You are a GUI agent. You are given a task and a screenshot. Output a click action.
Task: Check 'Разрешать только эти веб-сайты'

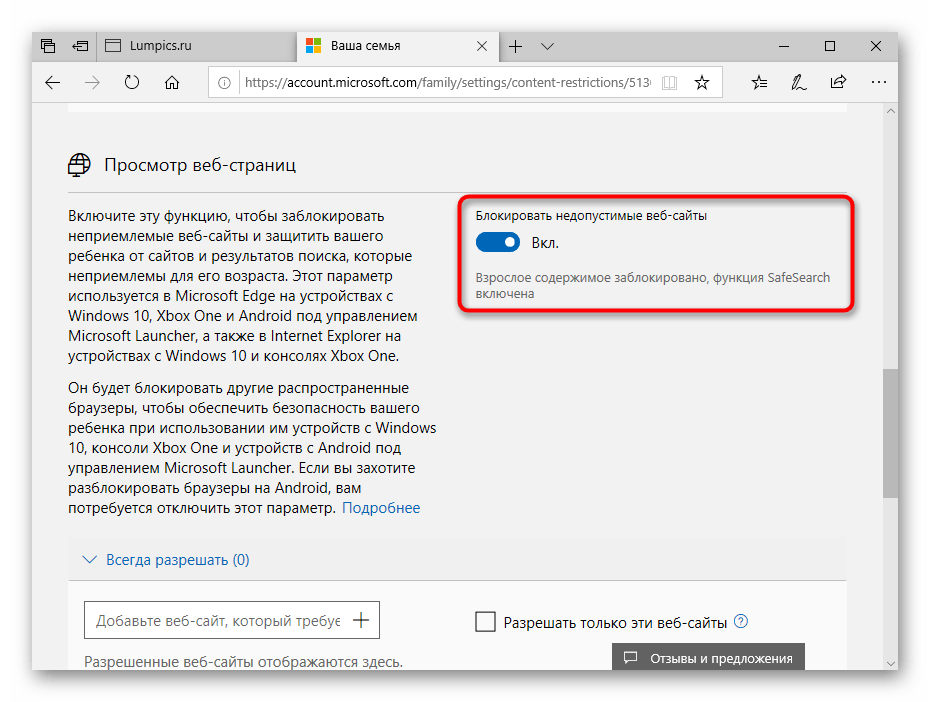click(x=485, y=621)
